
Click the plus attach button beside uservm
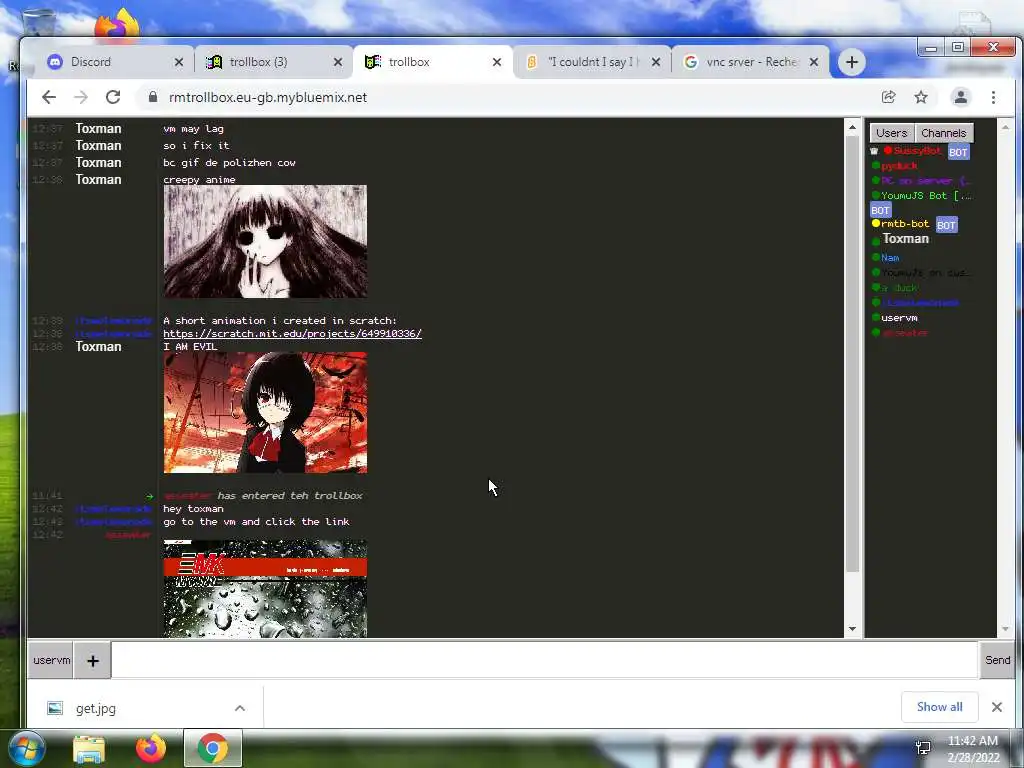93,661
